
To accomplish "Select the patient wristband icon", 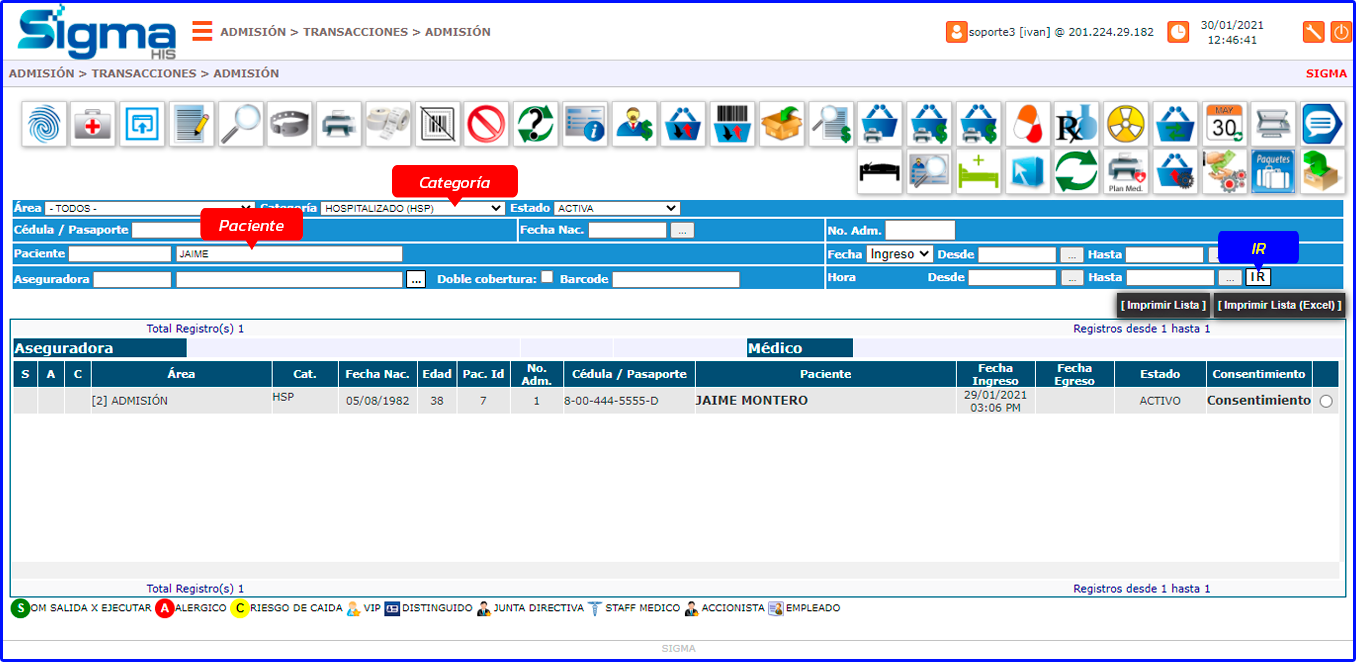I will [x=289, y=125].
